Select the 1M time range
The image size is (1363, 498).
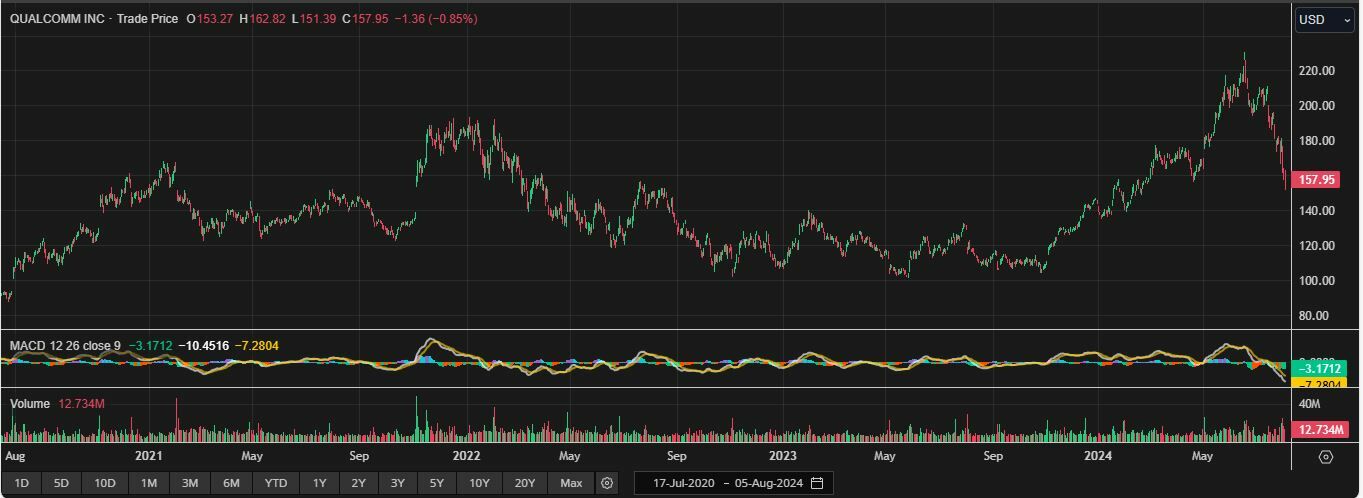point(149,483)
